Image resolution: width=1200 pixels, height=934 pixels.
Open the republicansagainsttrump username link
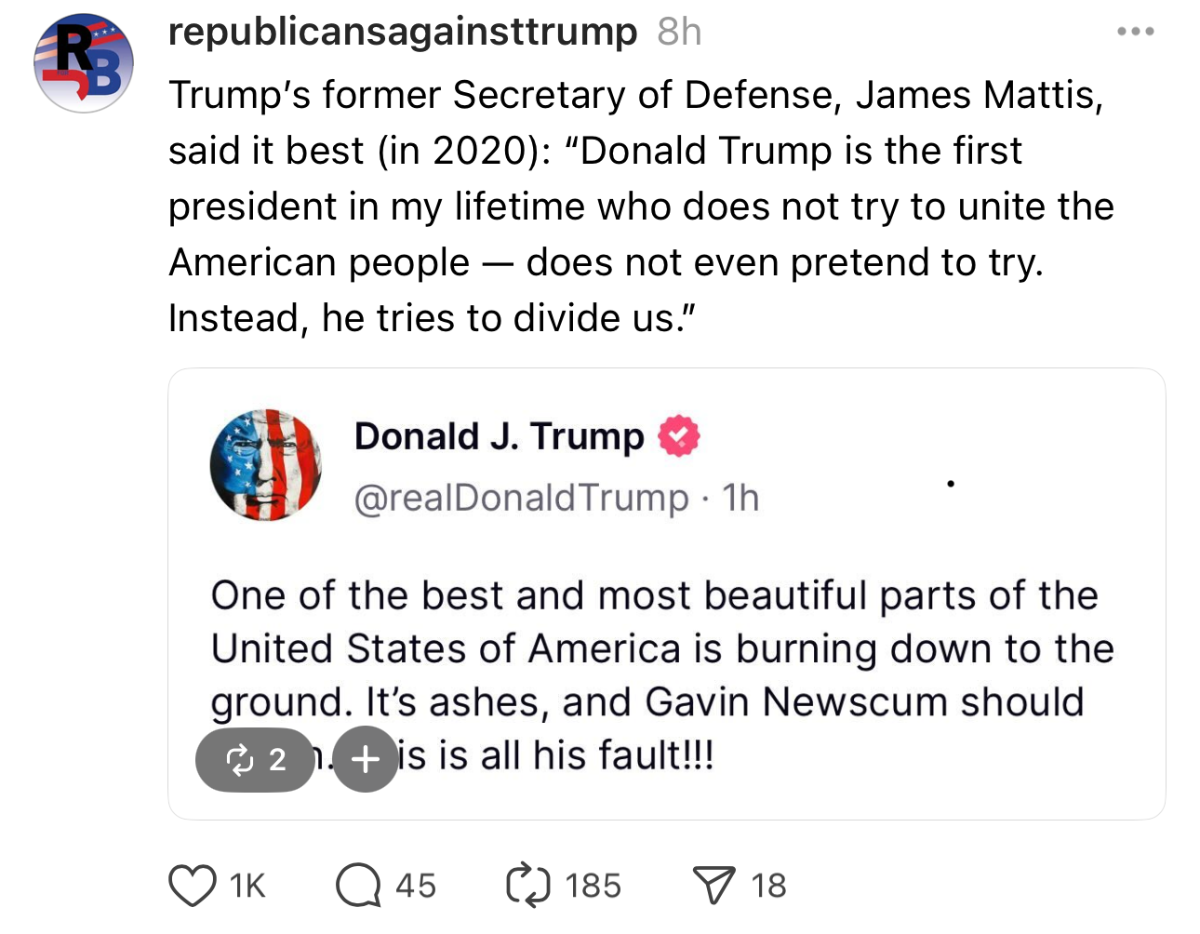tap(402, 33)
